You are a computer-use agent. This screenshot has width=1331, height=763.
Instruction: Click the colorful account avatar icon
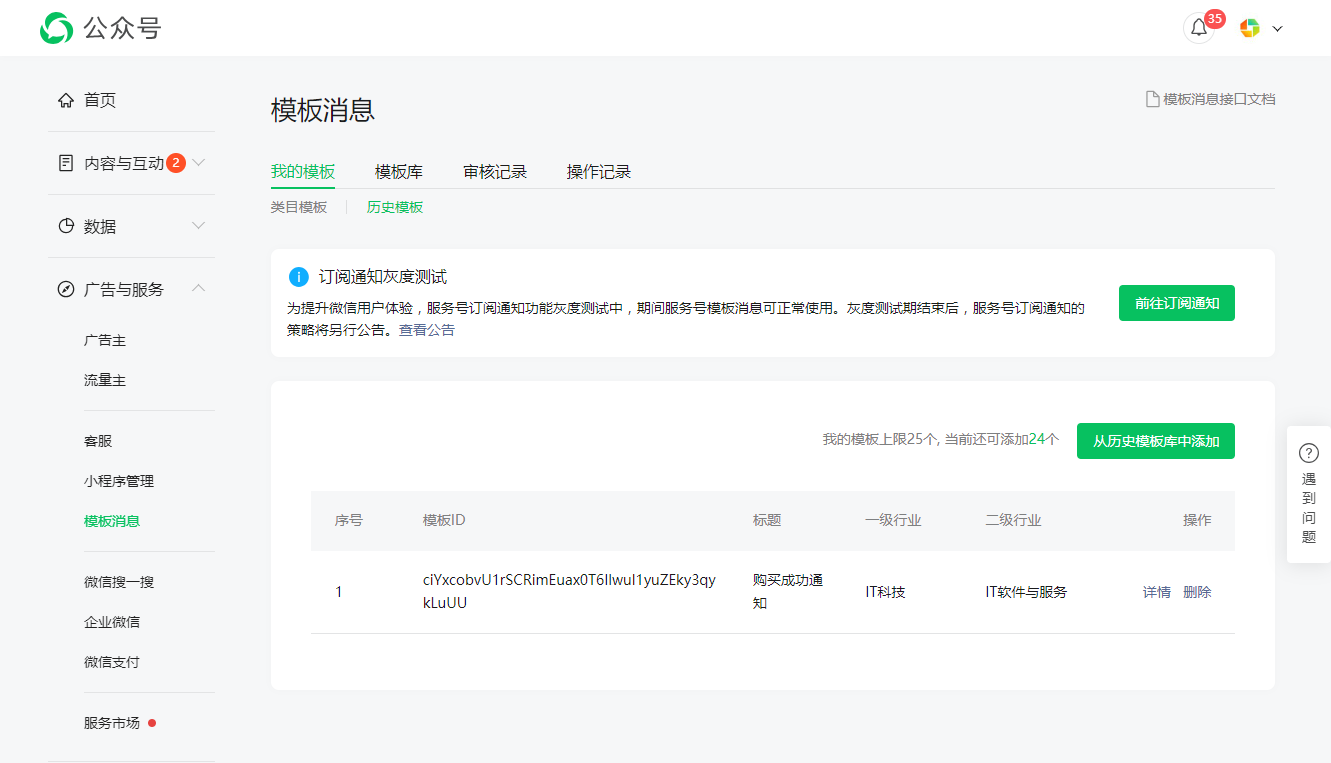coord(1249,28)
